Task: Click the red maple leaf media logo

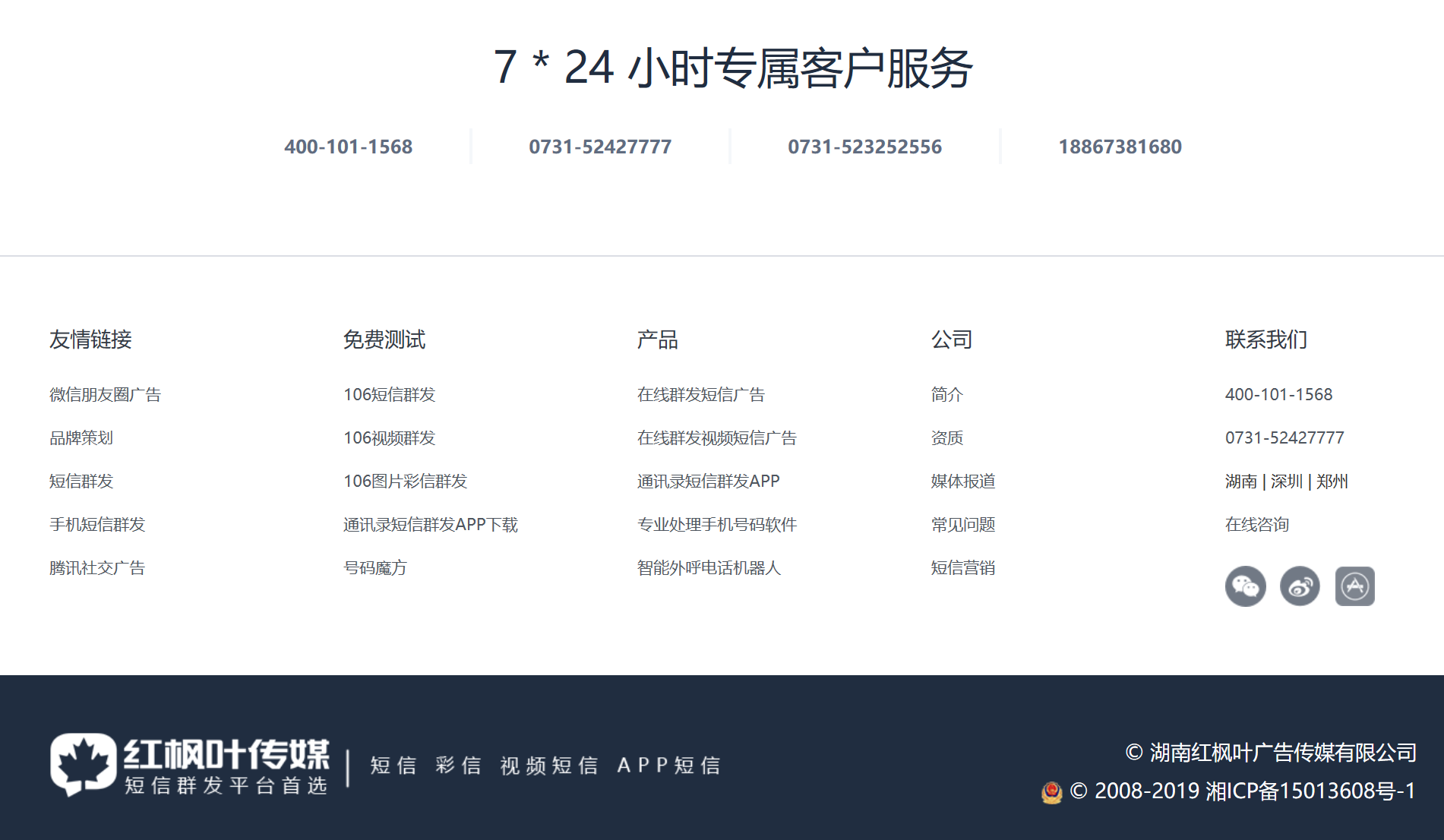Action: [190, 765]
